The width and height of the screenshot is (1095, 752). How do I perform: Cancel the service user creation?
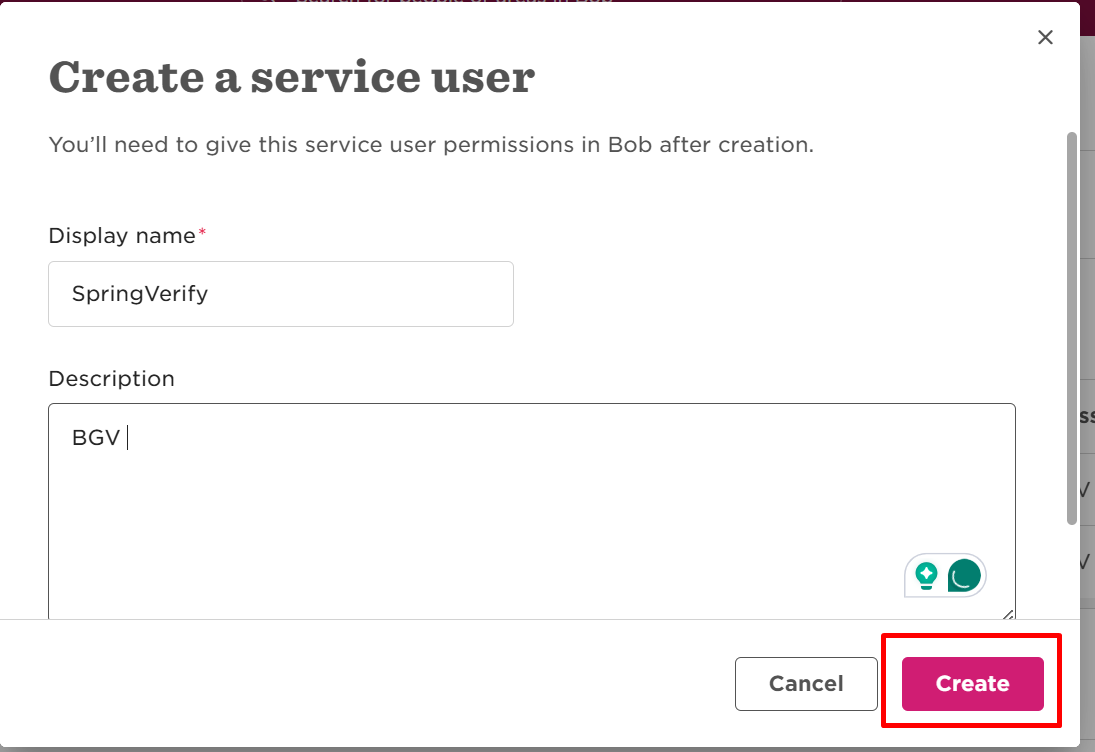(806, 684)
